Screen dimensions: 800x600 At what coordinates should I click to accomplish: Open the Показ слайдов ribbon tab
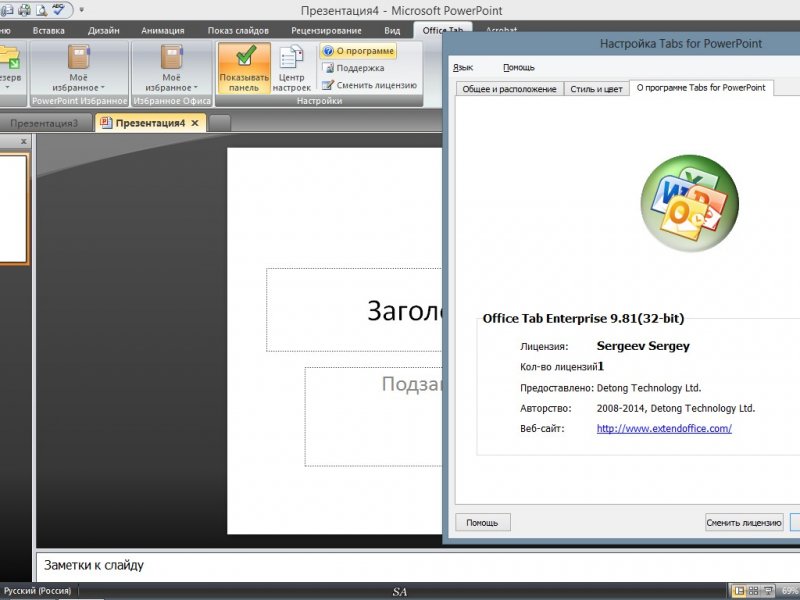click(238, 31)
